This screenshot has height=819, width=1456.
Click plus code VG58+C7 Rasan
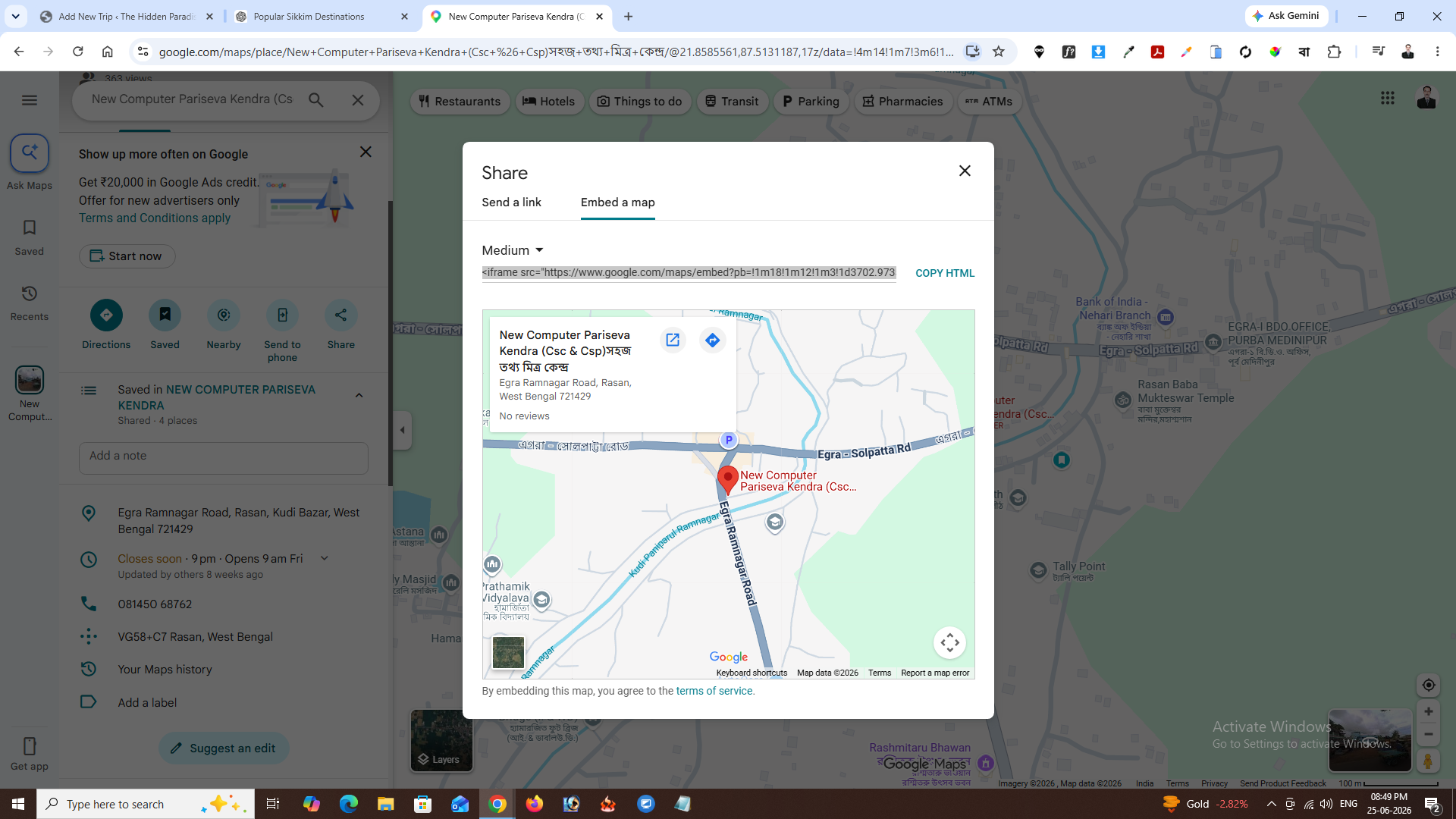pyautogui.click(x=195, y=637)
